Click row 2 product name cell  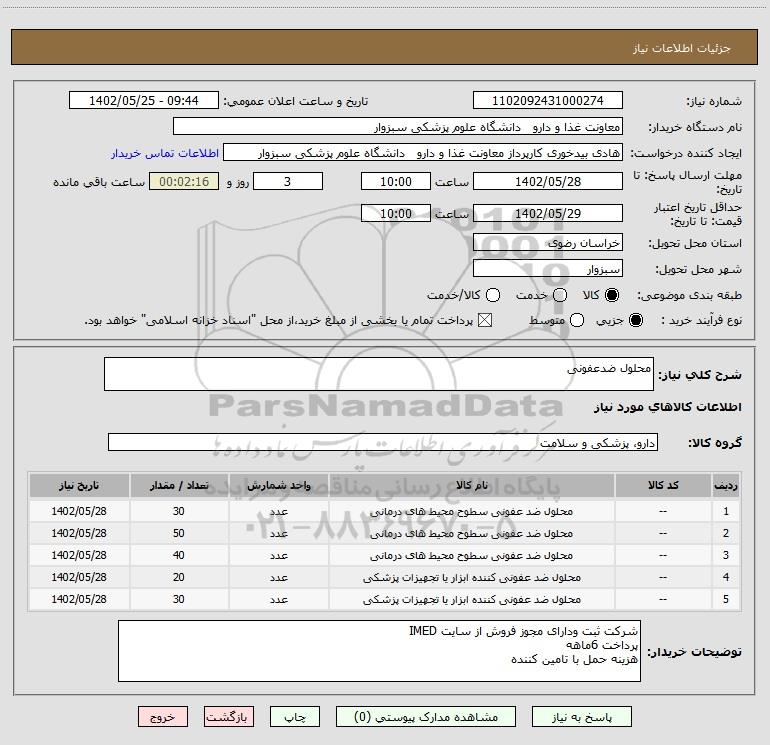(x=471, y=533)
